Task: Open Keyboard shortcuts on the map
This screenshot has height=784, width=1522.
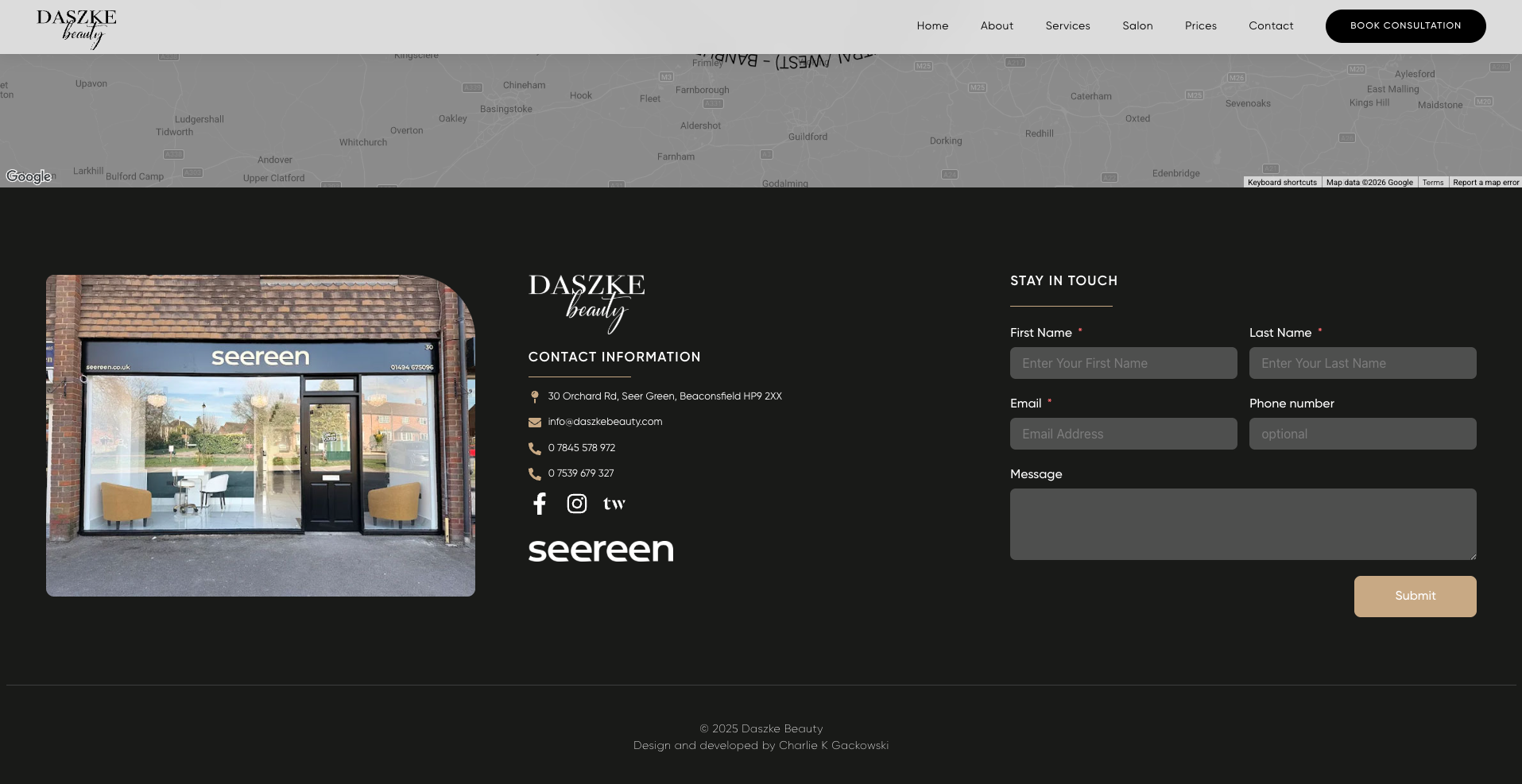Action: (x=1282, y=183)
